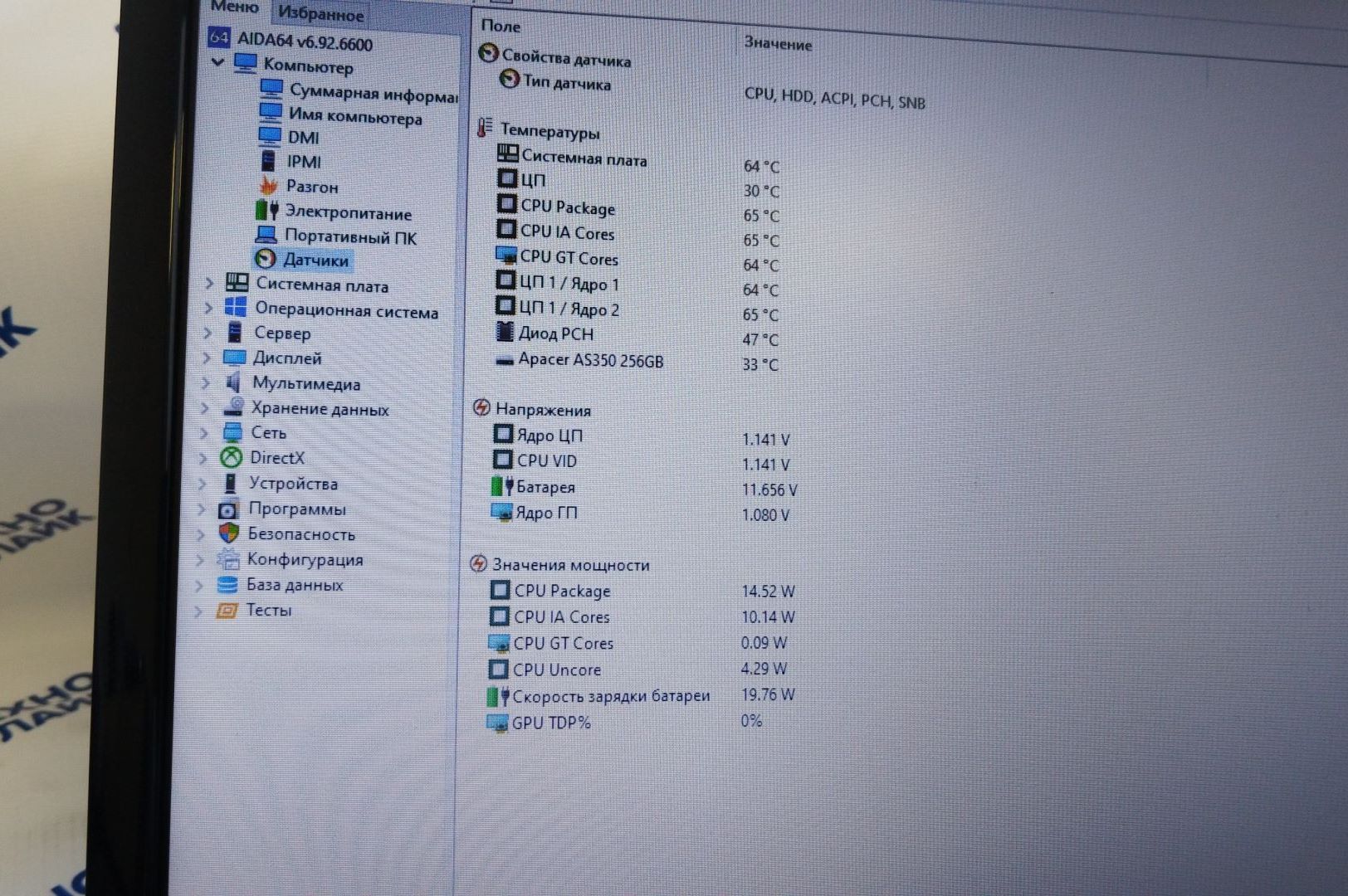This screenshot has height=896, width=1348.
Task: Open the Меню tab
Action: 234,7
